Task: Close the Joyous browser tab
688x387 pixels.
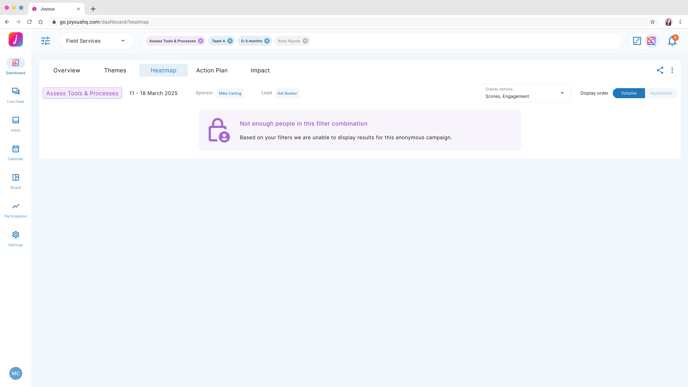Action: click(79, 9)
